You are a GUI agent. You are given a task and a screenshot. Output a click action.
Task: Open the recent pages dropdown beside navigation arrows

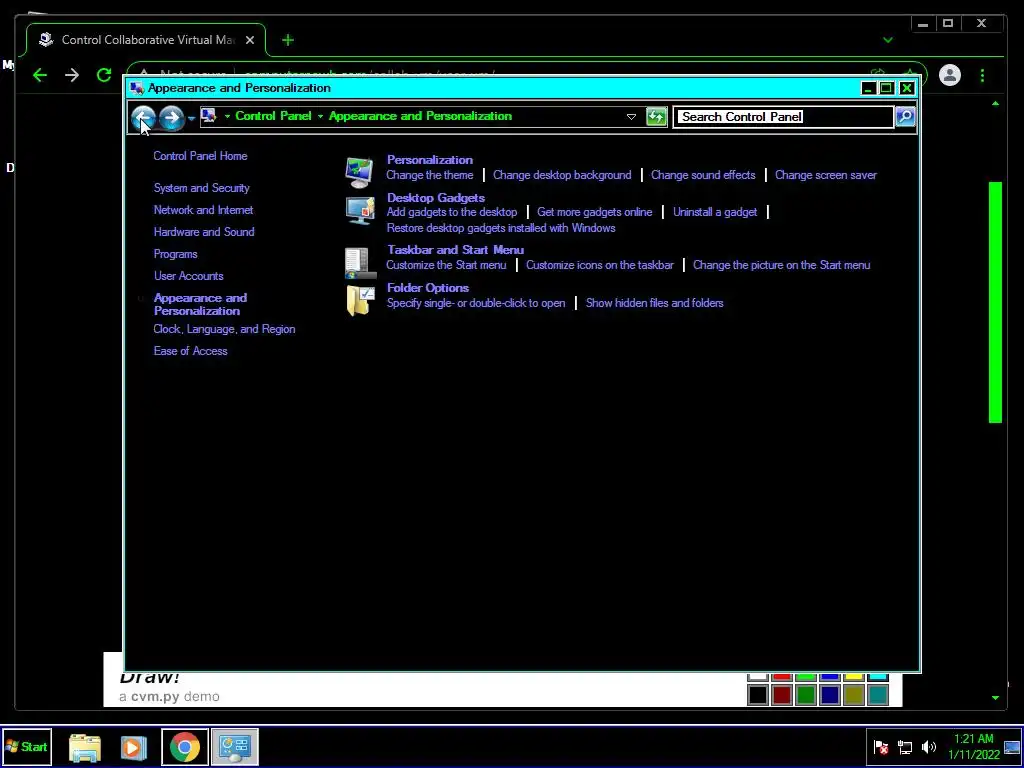[191, 118]
